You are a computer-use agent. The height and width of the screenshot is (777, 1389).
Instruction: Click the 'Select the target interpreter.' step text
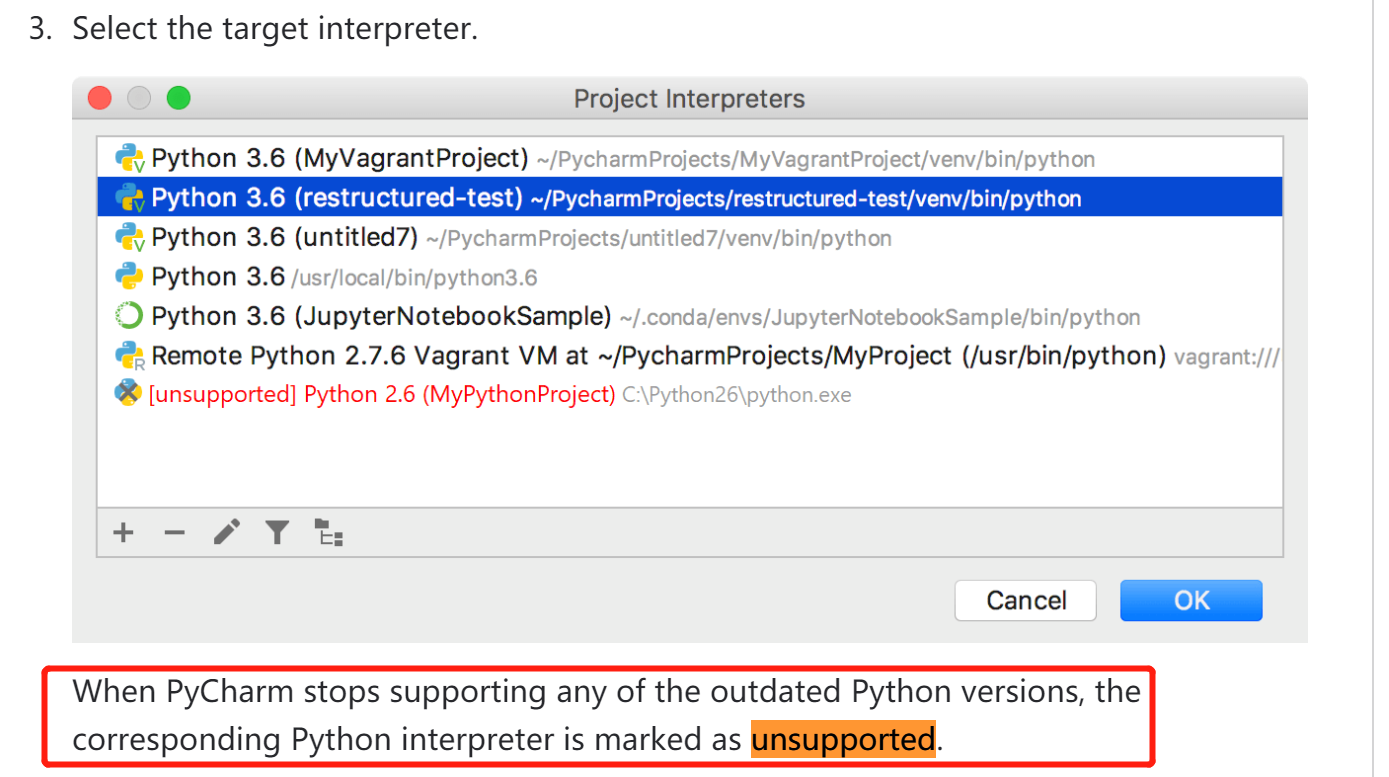[x=275, y=28]
